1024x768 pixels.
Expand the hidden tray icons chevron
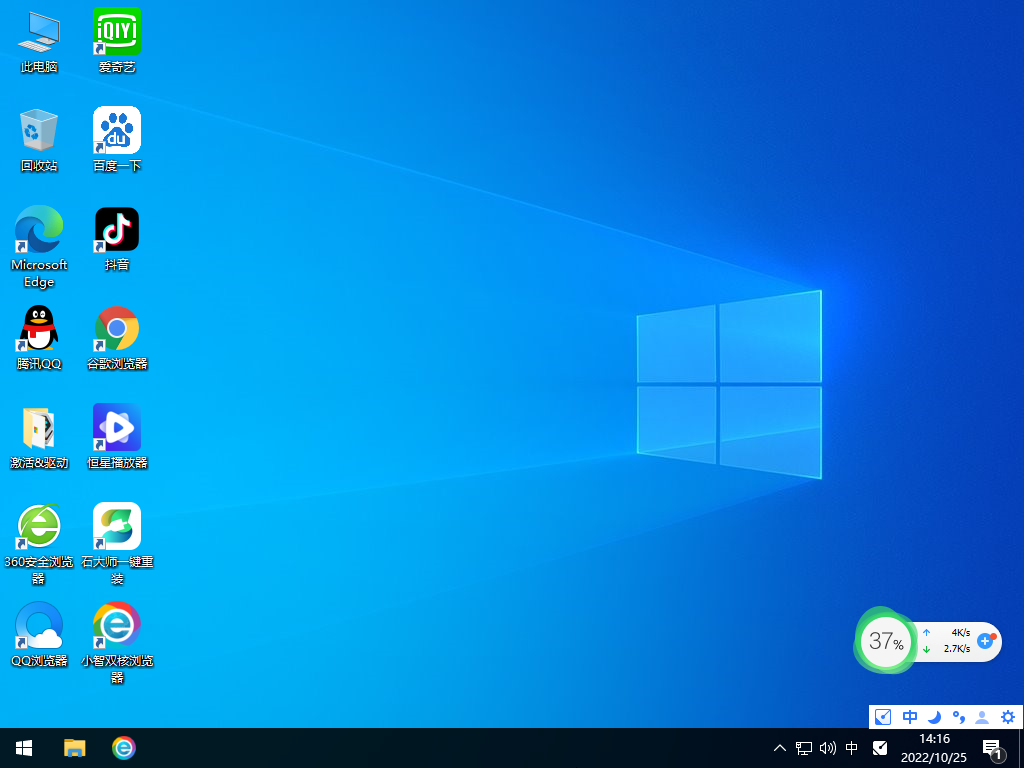click(x=778, y=748)
